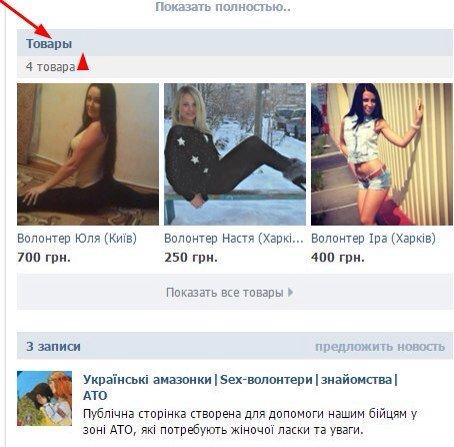Click the '400 грн.' price
The width and height of the screenshot is (454, 447).
338,258
